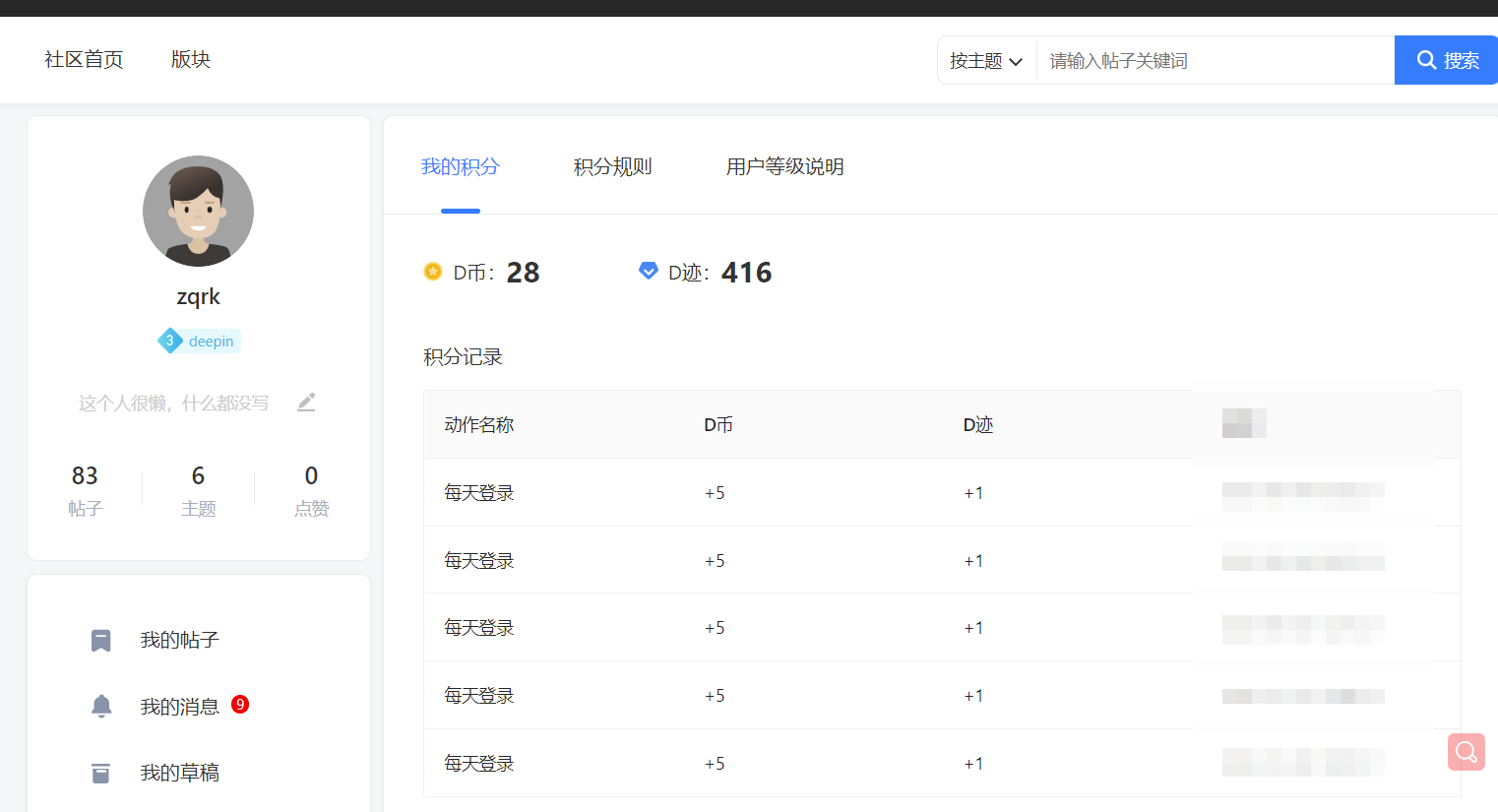Click the chevron beside 按主题

pos(1019,60)
